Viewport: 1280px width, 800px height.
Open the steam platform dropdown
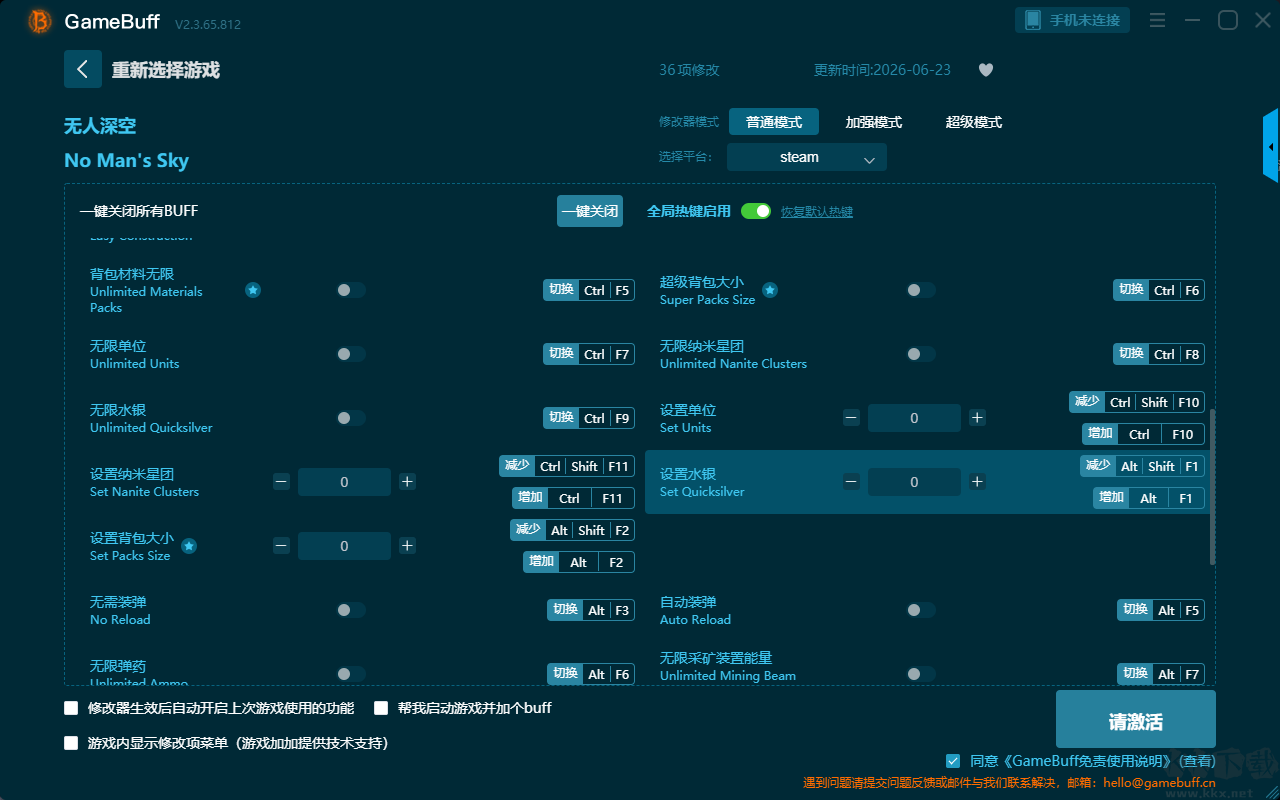[x=807, y=157]
